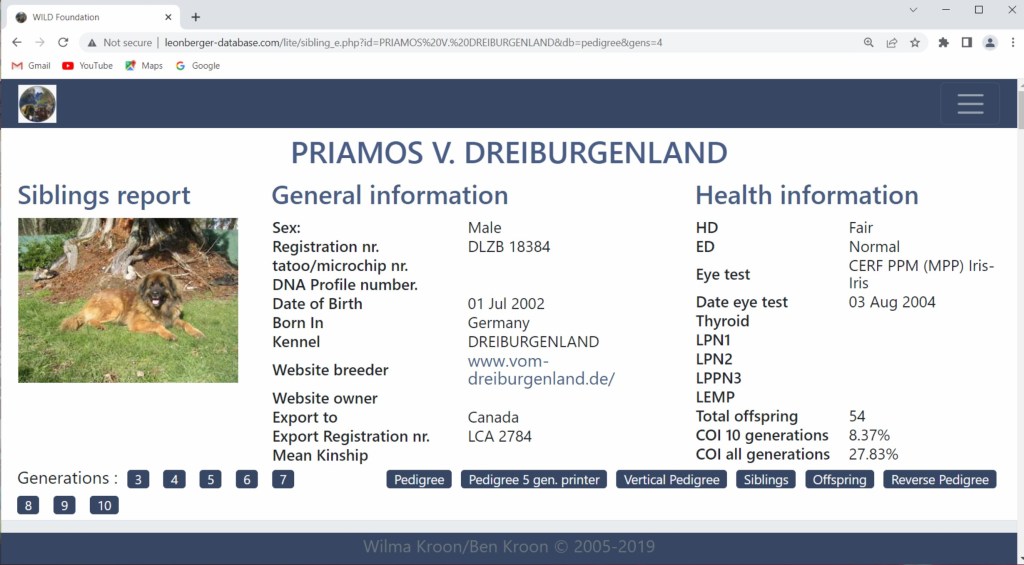Click the Export to value Canada
This screenshot has width=1024, height=565.
493,417
